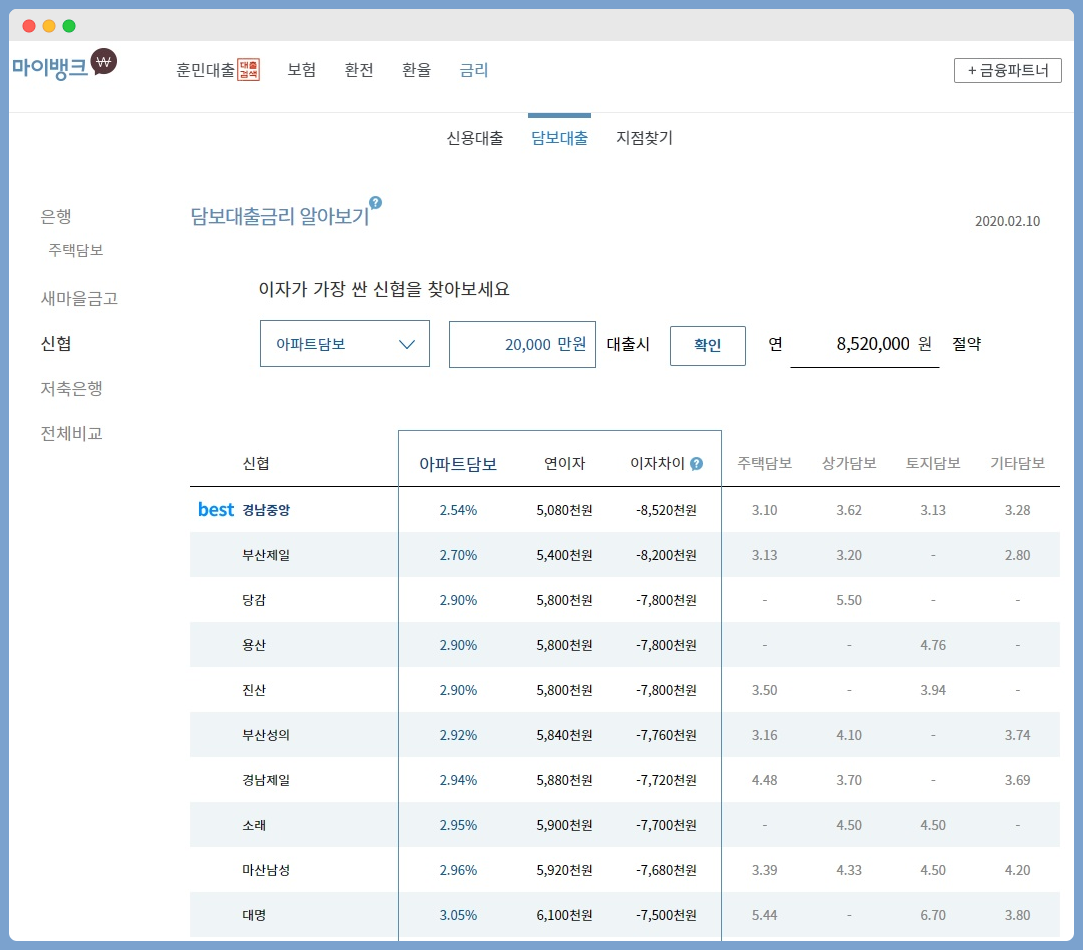Viewport: 1083px width, 950px height.
Task: Select 전체비교 in the sidebar
Action: (x=72, y=433)
